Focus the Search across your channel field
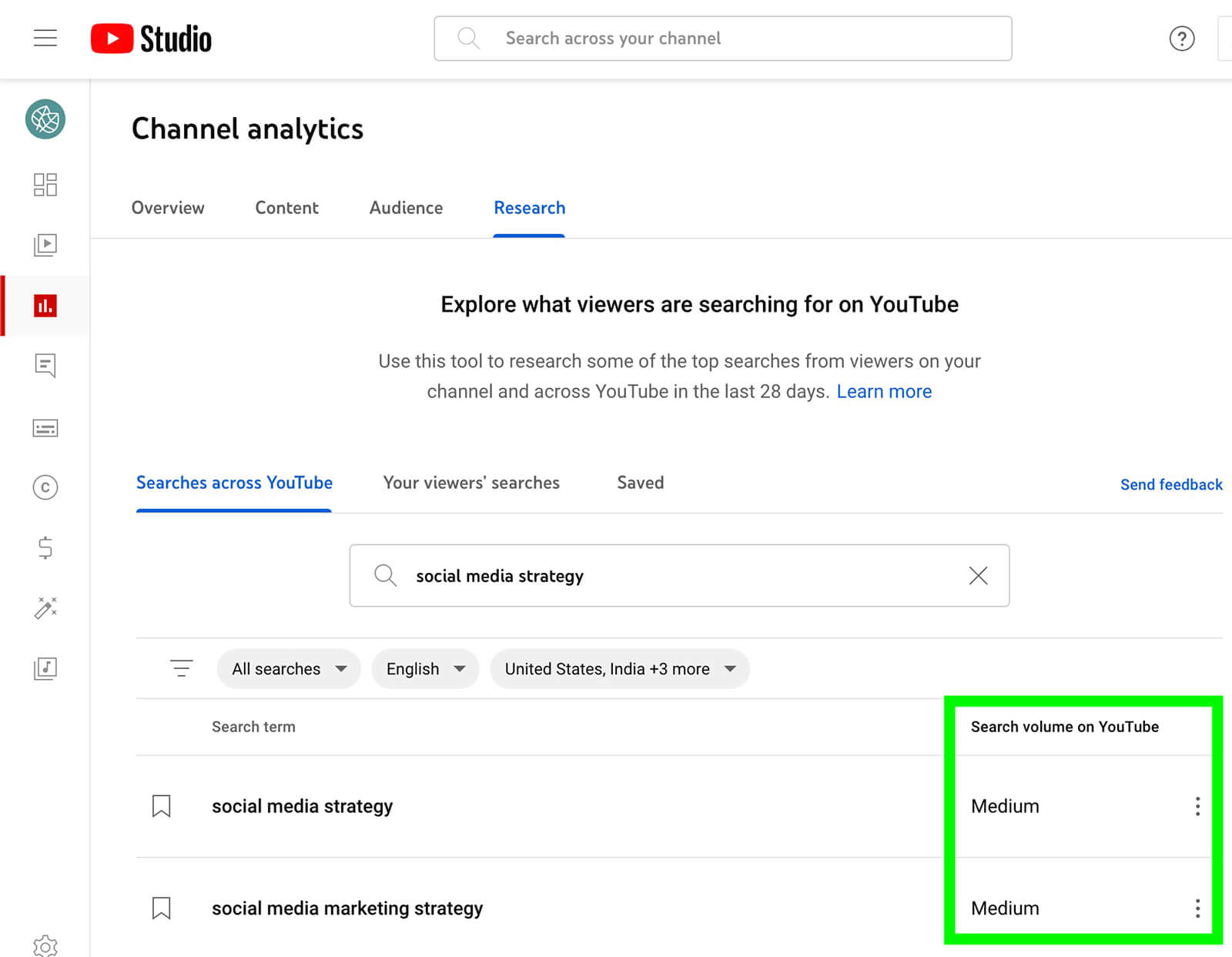 (x=722, y=38)
